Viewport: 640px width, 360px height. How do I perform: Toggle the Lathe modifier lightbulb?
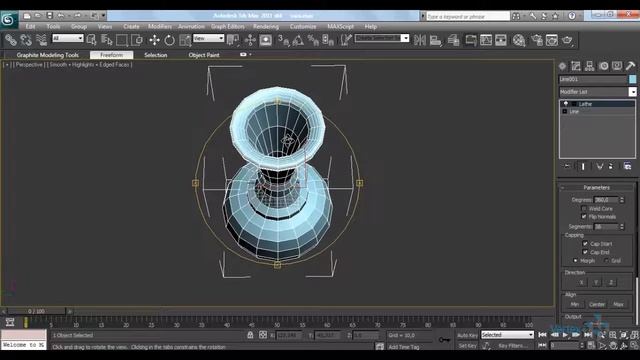coord(566,104)
